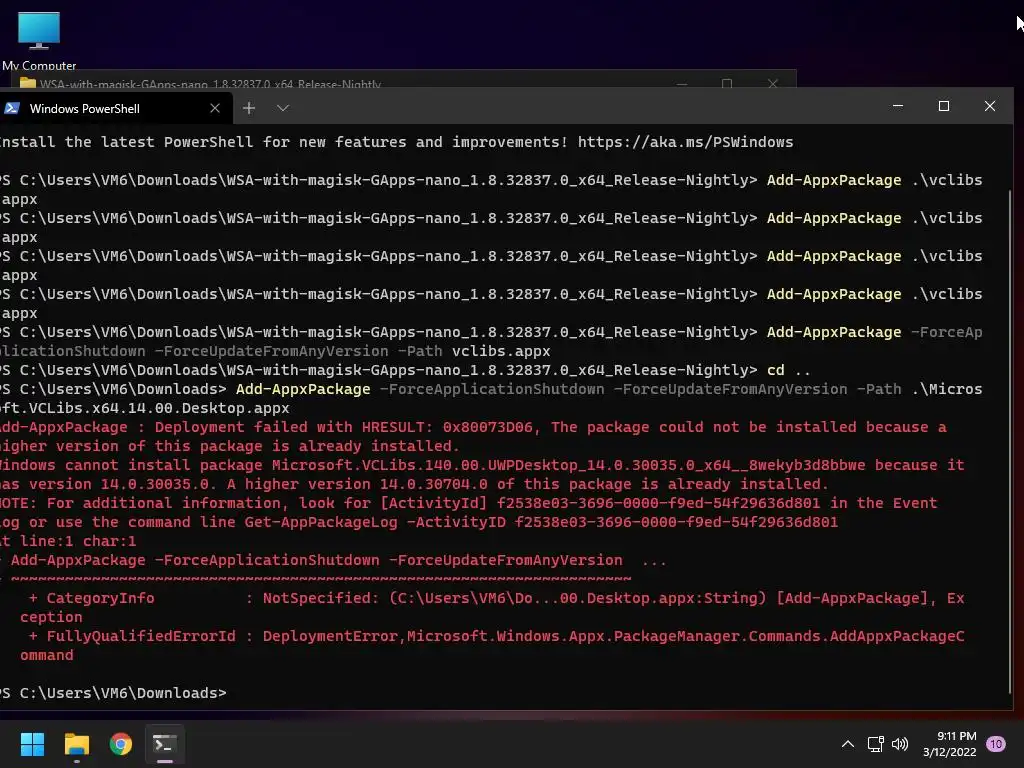Close the PowerShell terminal window
1024x768 pixels.
coord(990,106)
